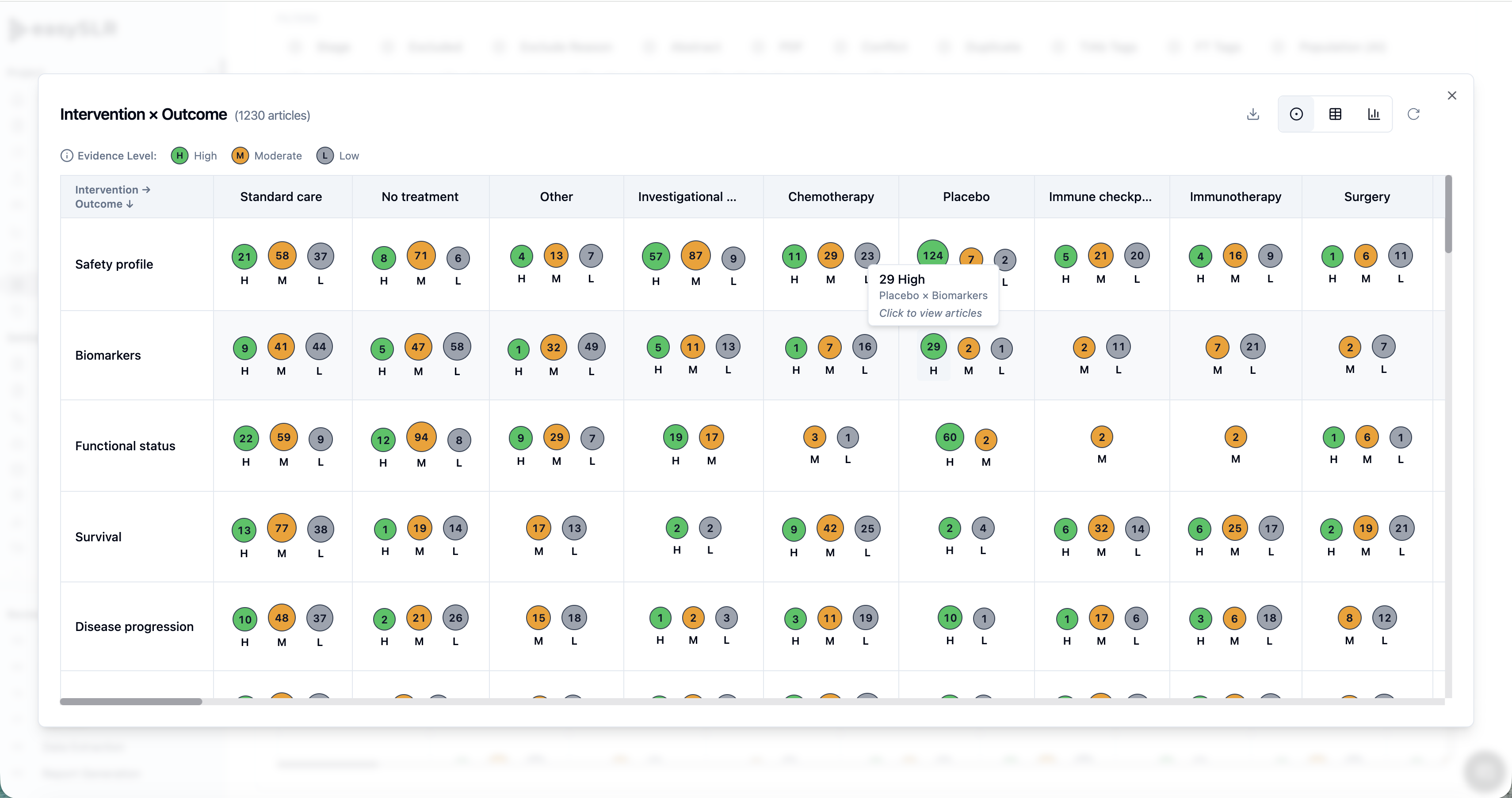Open 42 Moderate Chemotherapy Survival bubble
The width and height of the screenshot is (1512, 798).
830,528
